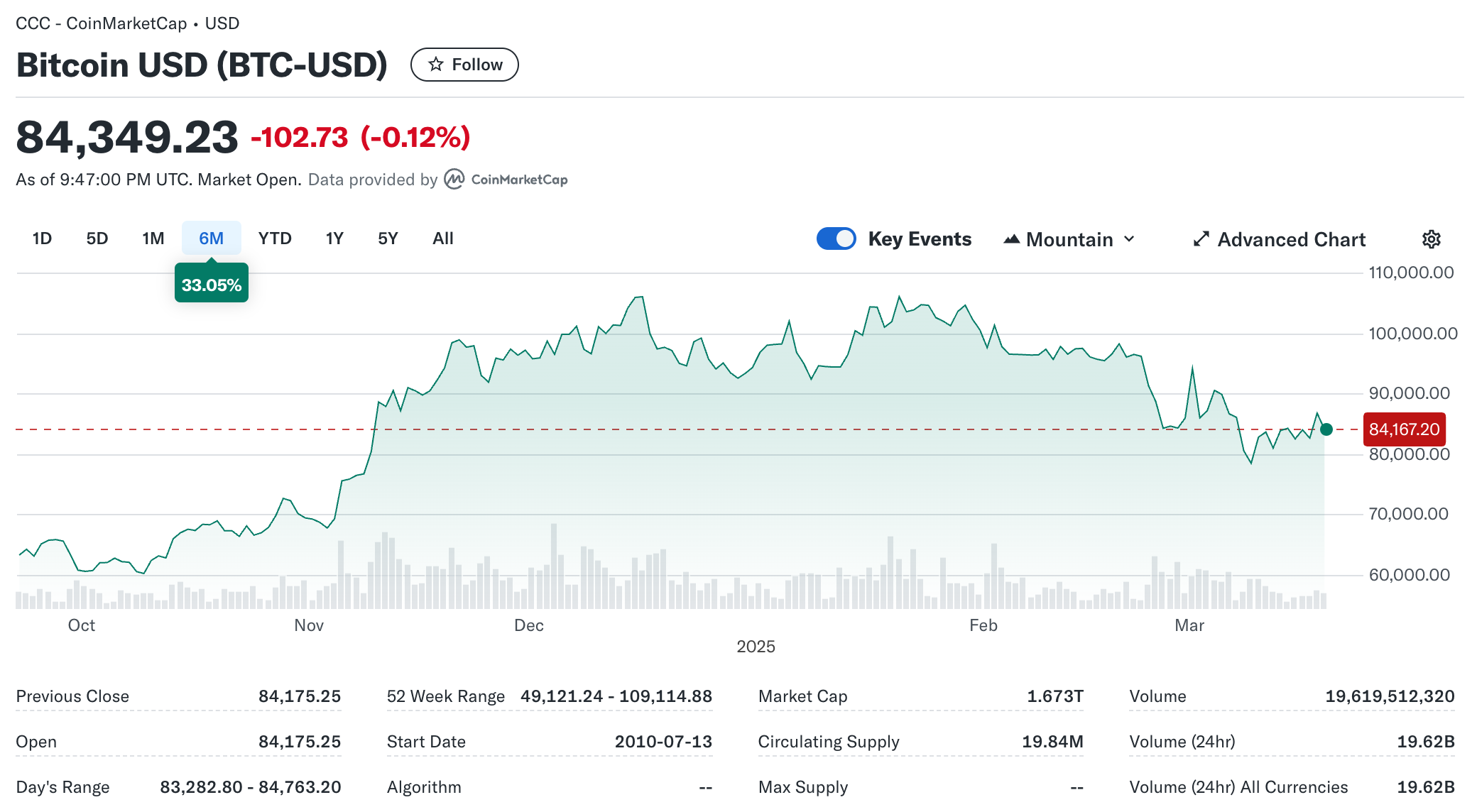Click the selected 6M range tab
The height and width of the screenshot is (812, 1477).
tap(211, 238)
